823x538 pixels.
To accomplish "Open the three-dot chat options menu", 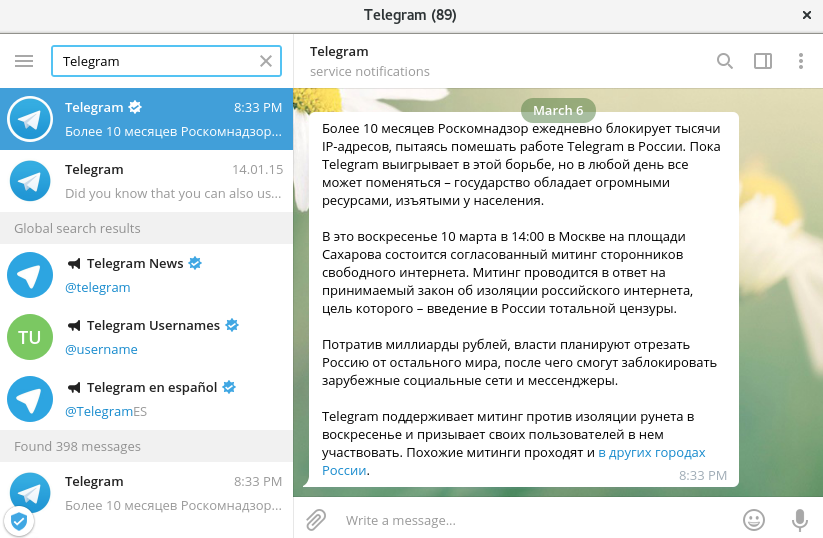I will pos(801,61).
